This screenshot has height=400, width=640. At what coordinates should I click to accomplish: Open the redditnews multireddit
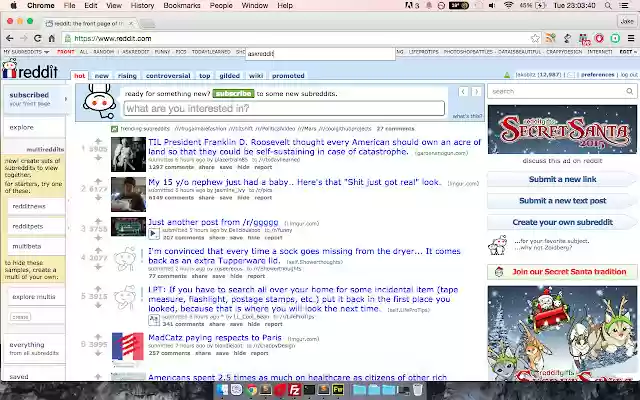(36, 206)
